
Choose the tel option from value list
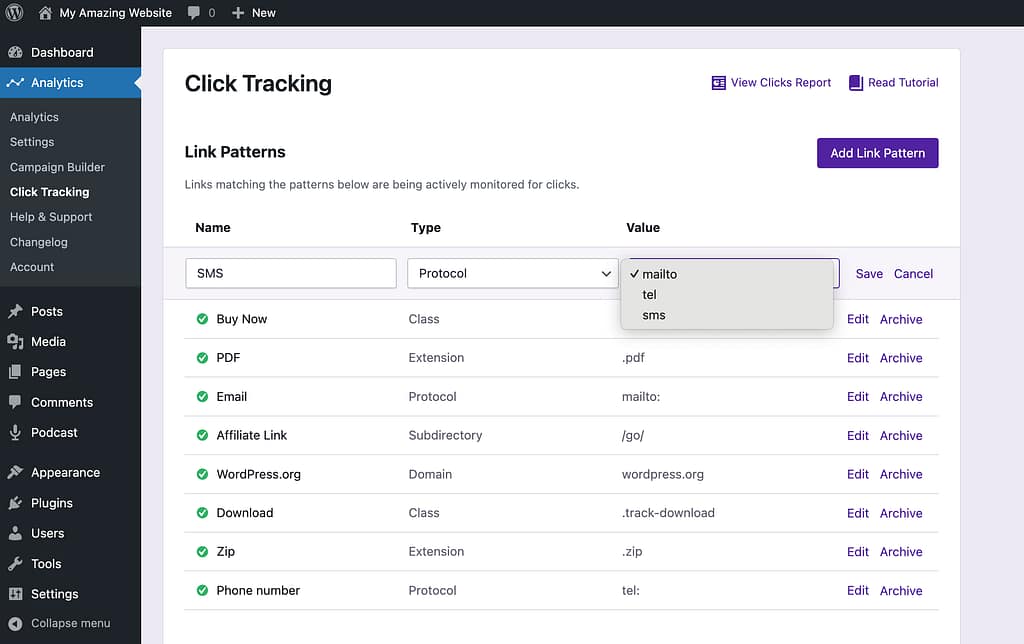point(650,295)
